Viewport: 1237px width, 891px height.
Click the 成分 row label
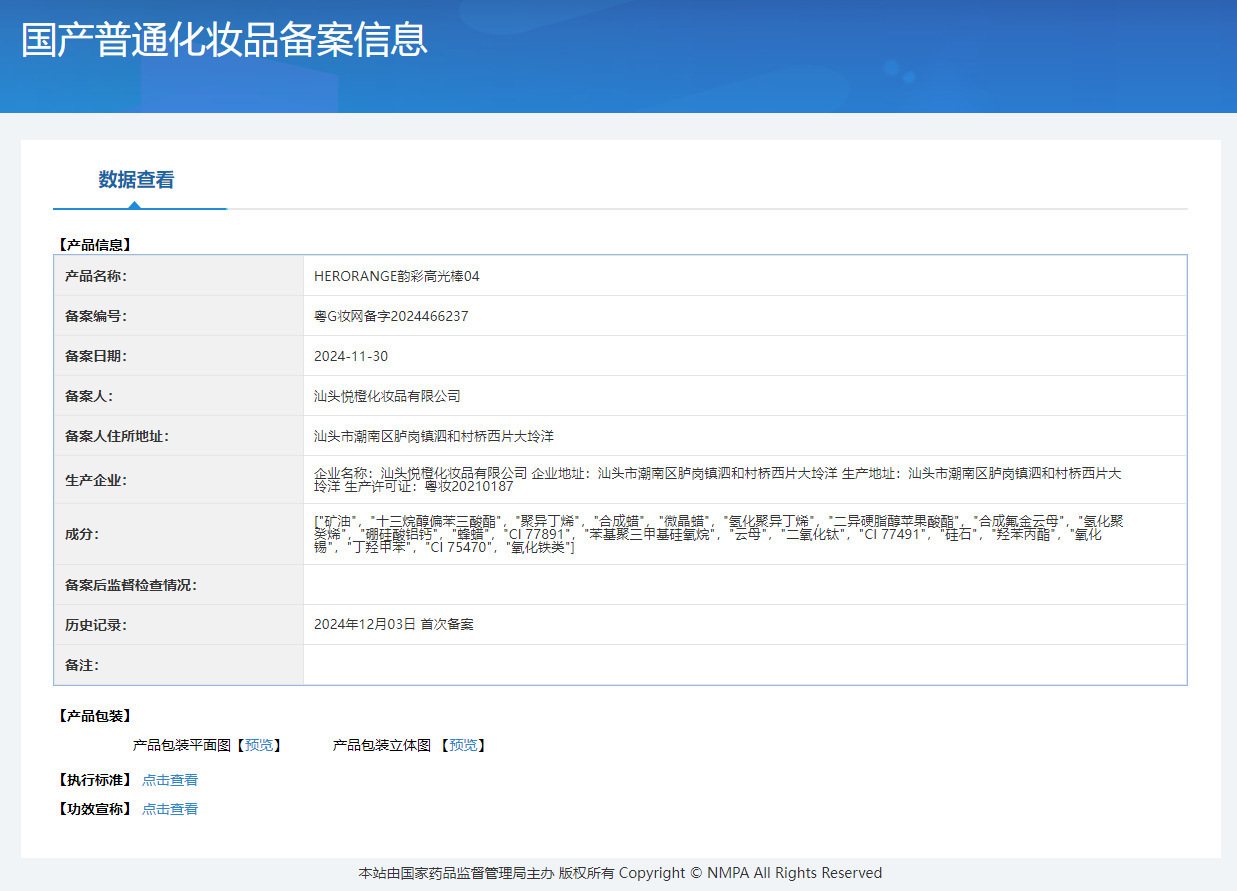pos(82,533)
